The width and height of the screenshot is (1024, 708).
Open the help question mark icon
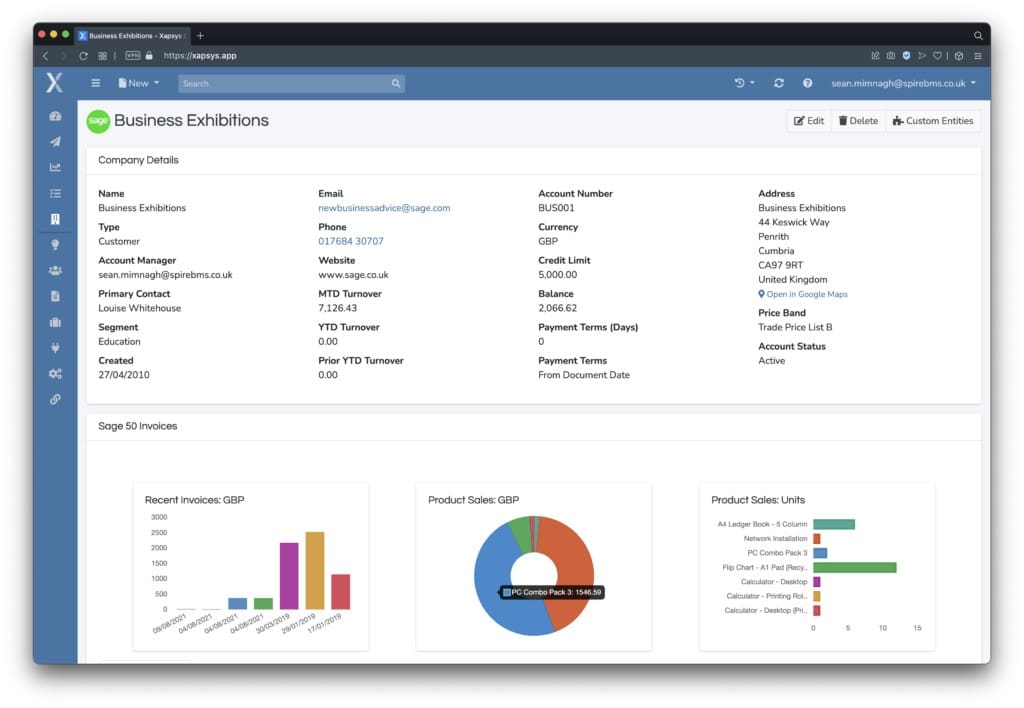click(x=807, y=83)
